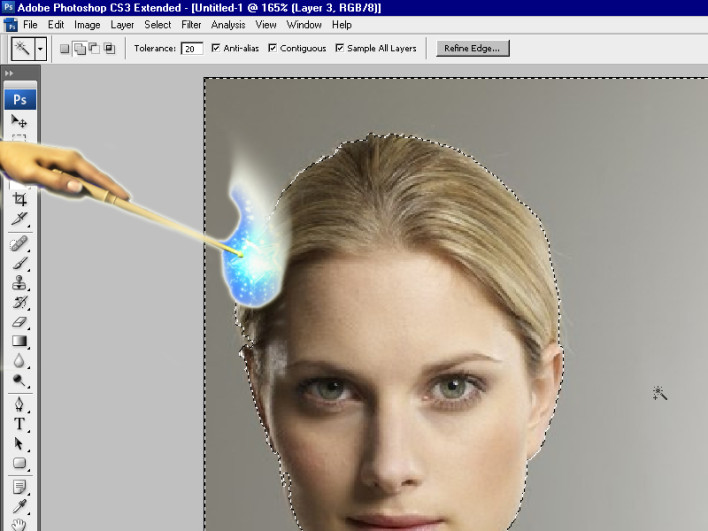Viewport: 708px width, 531px height.
Task: Open the Select menu
Action: tap(158, 25)
